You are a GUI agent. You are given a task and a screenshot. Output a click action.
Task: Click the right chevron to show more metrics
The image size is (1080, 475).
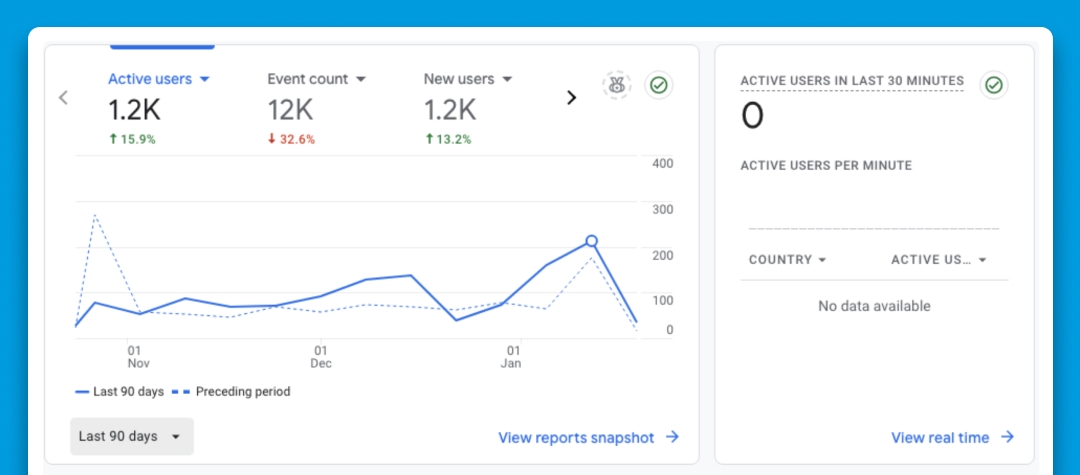pos(572,98)
